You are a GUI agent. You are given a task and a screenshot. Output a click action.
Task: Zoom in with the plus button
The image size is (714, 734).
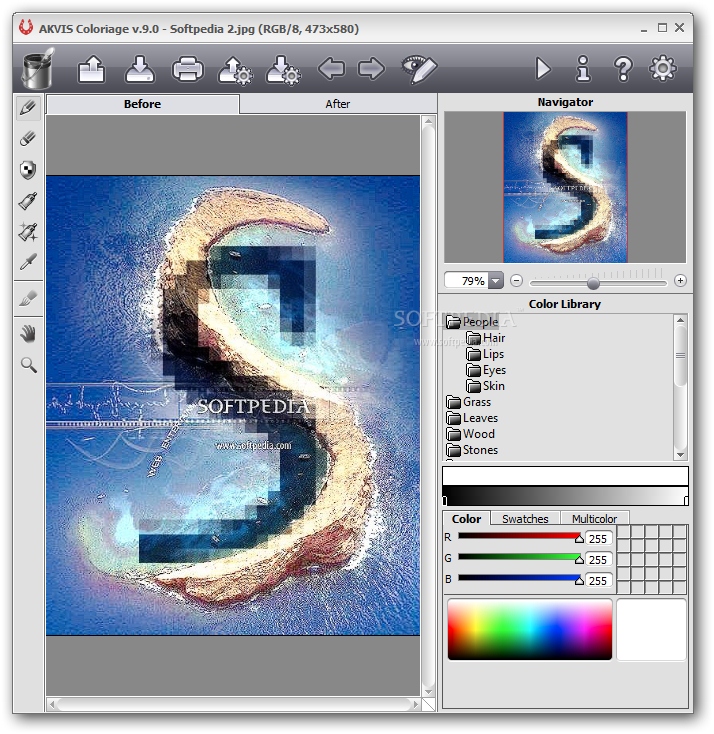click(680, 280)
